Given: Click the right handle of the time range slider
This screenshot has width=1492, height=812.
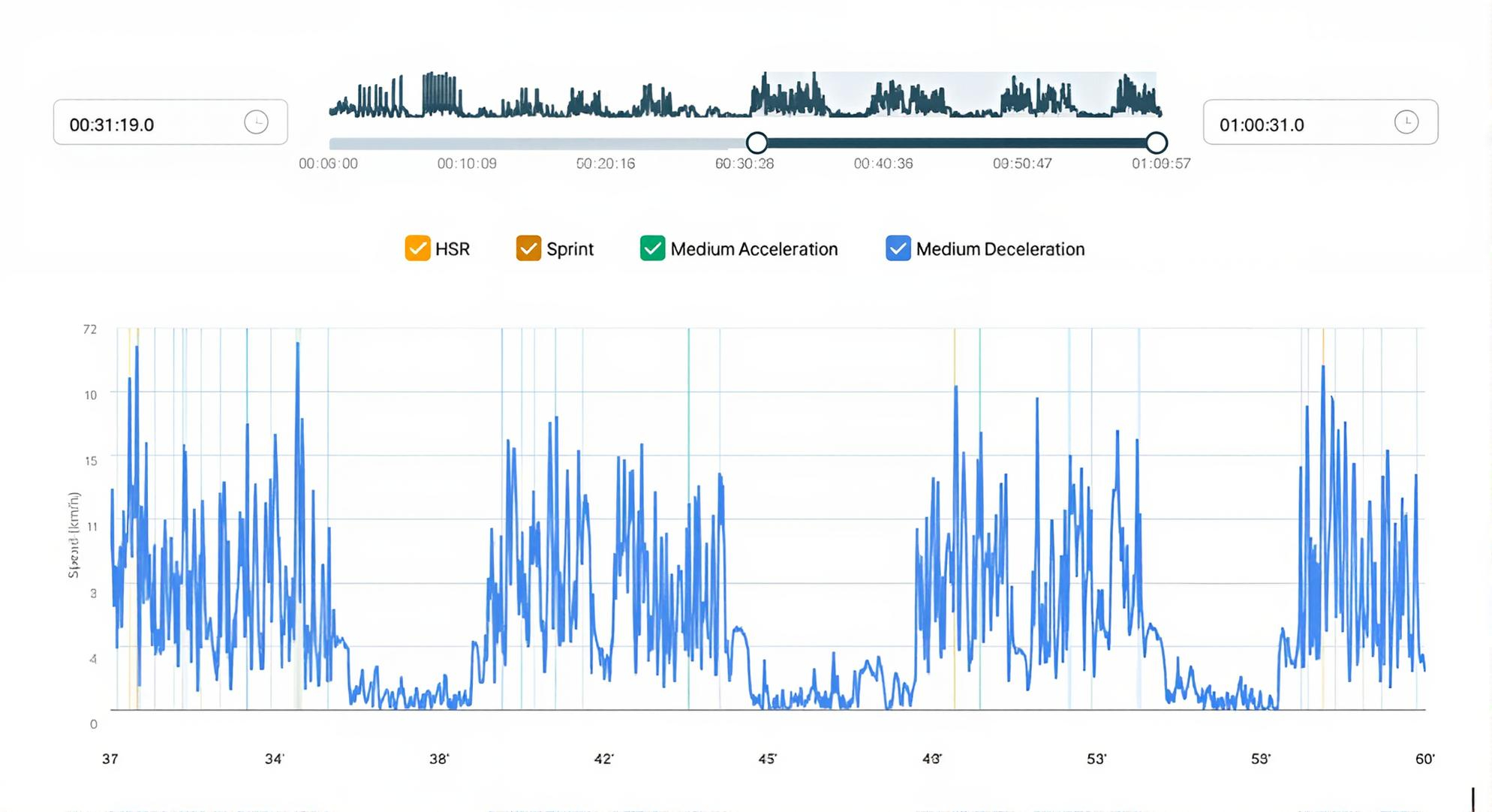Looking at the screenshot, I should (x=1157, y=143).
